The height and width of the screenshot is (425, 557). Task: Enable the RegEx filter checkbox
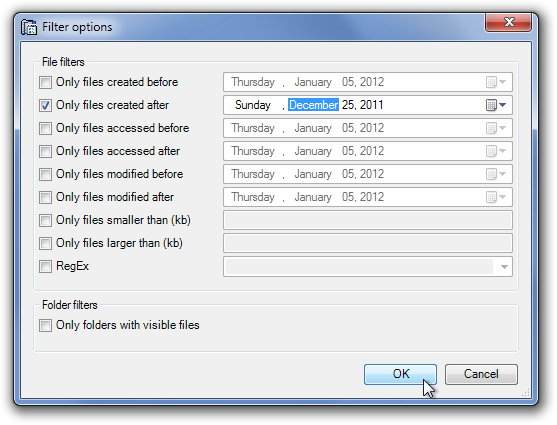pyautogui.click(x=45, y=267)
